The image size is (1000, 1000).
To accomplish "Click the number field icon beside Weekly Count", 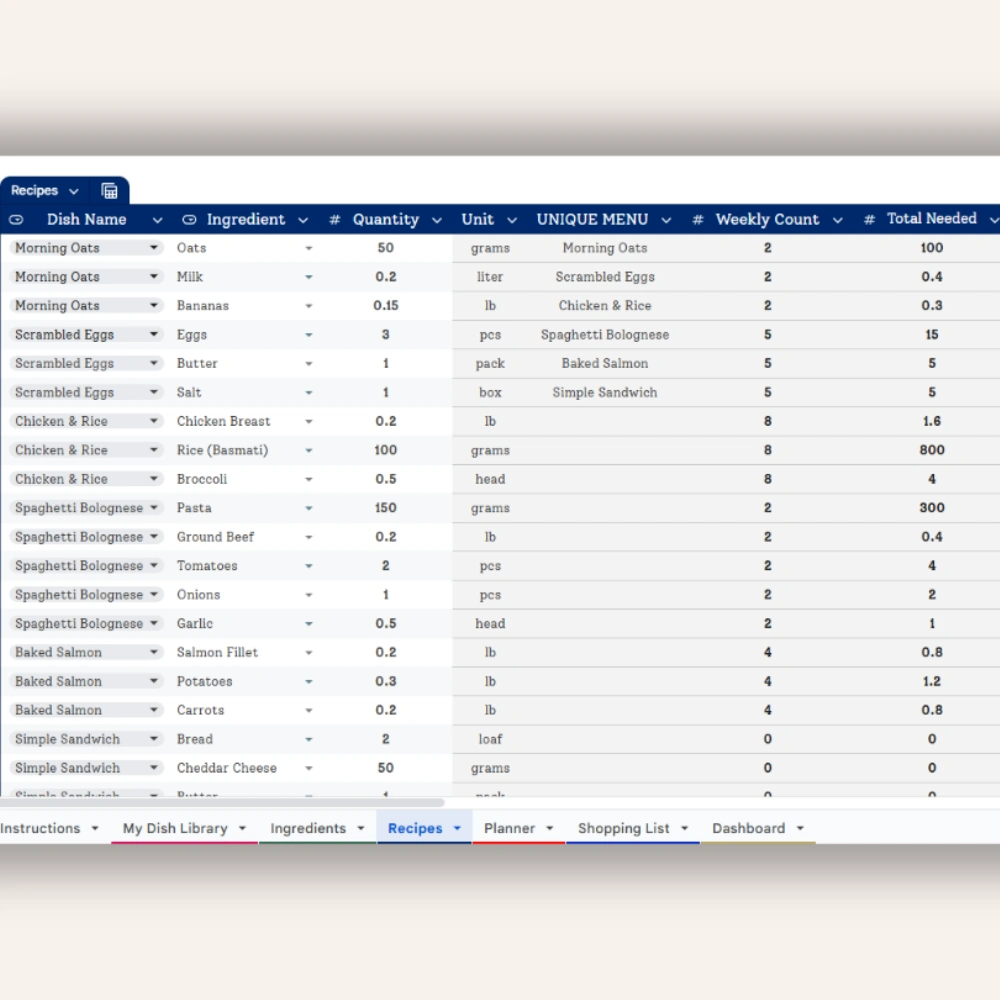I will (x=697, y=219).
